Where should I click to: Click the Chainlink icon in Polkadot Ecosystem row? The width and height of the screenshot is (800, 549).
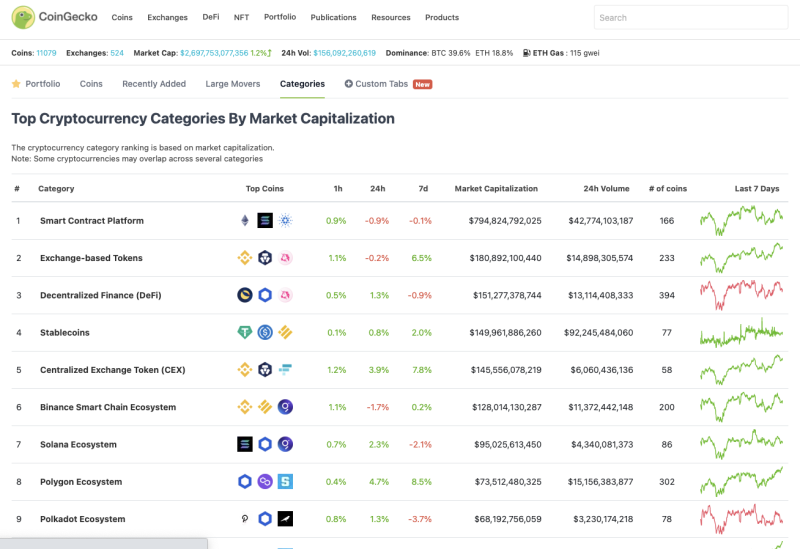[265, 518]
